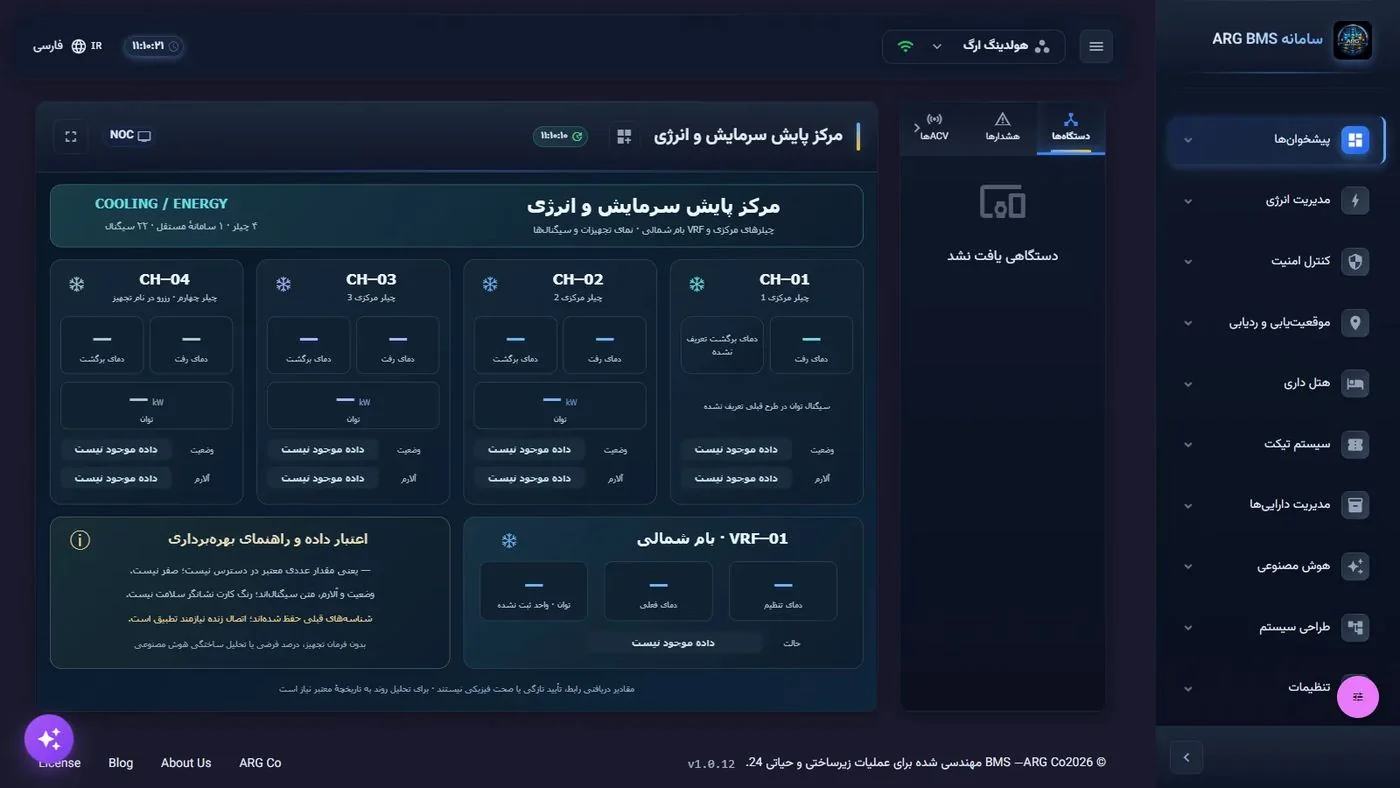Click the snowflake icon on the CH-03 card
The image size is (1400, 788).
pos(283,285)
